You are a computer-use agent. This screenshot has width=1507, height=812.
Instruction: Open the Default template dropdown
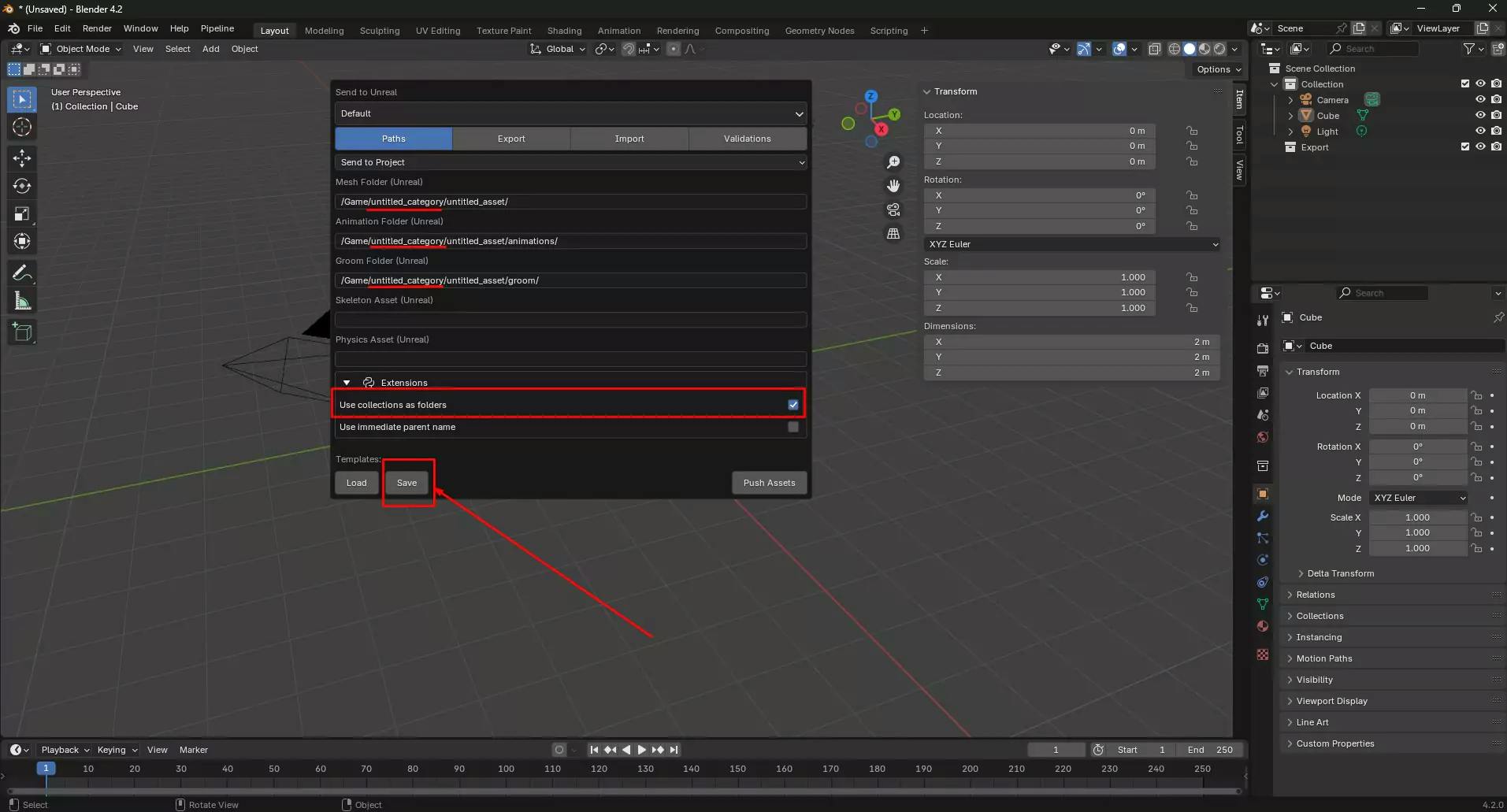571,113
